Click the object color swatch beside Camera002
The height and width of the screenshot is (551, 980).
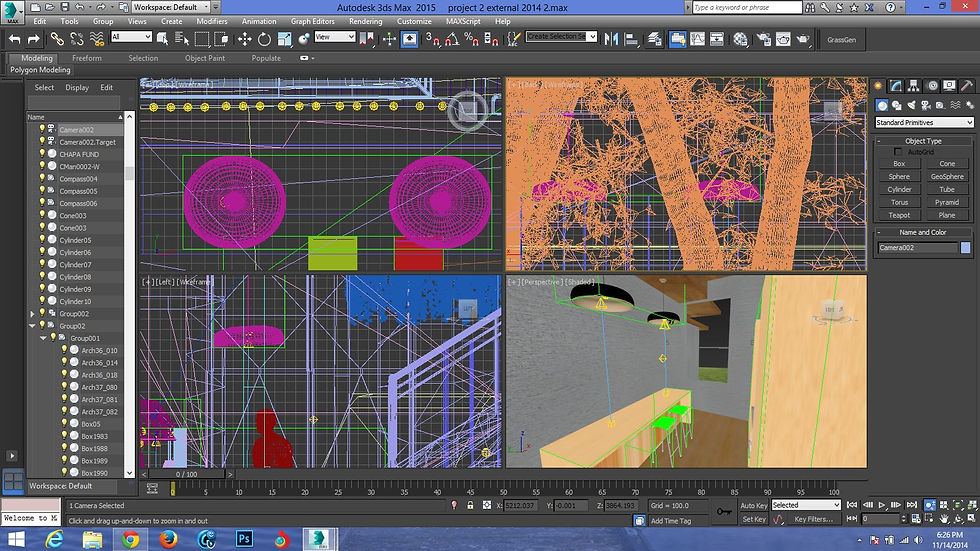965,248
